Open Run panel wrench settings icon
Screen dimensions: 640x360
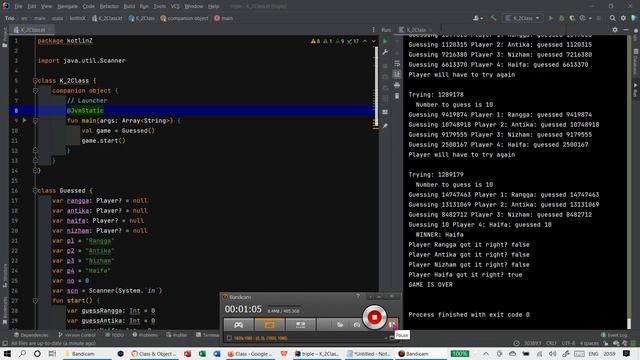385,52
